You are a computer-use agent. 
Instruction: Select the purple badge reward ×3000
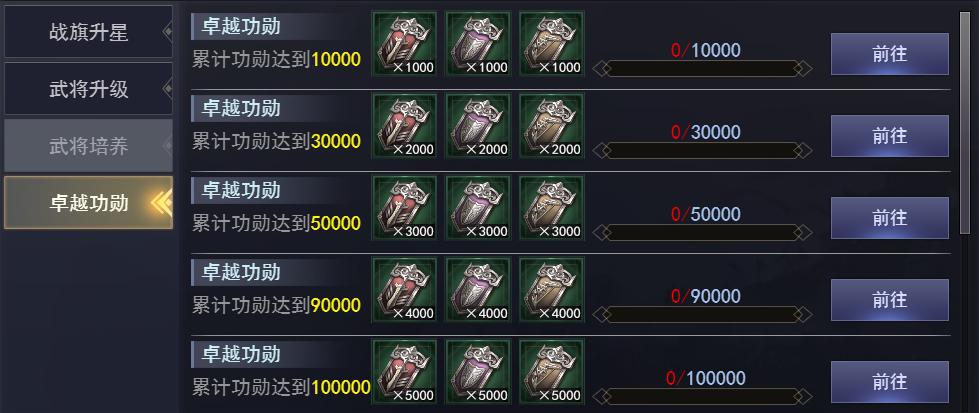478,207
